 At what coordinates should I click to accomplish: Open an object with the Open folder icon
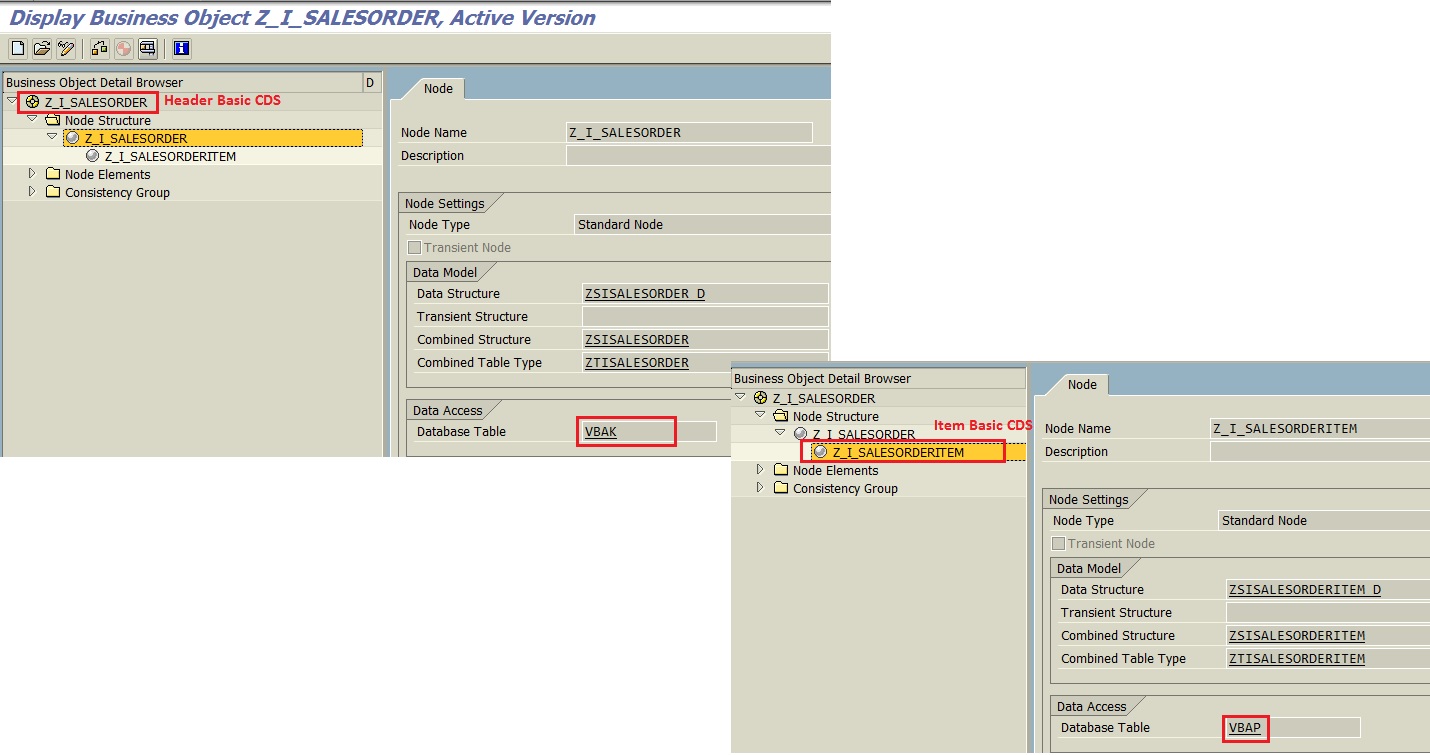40,47
